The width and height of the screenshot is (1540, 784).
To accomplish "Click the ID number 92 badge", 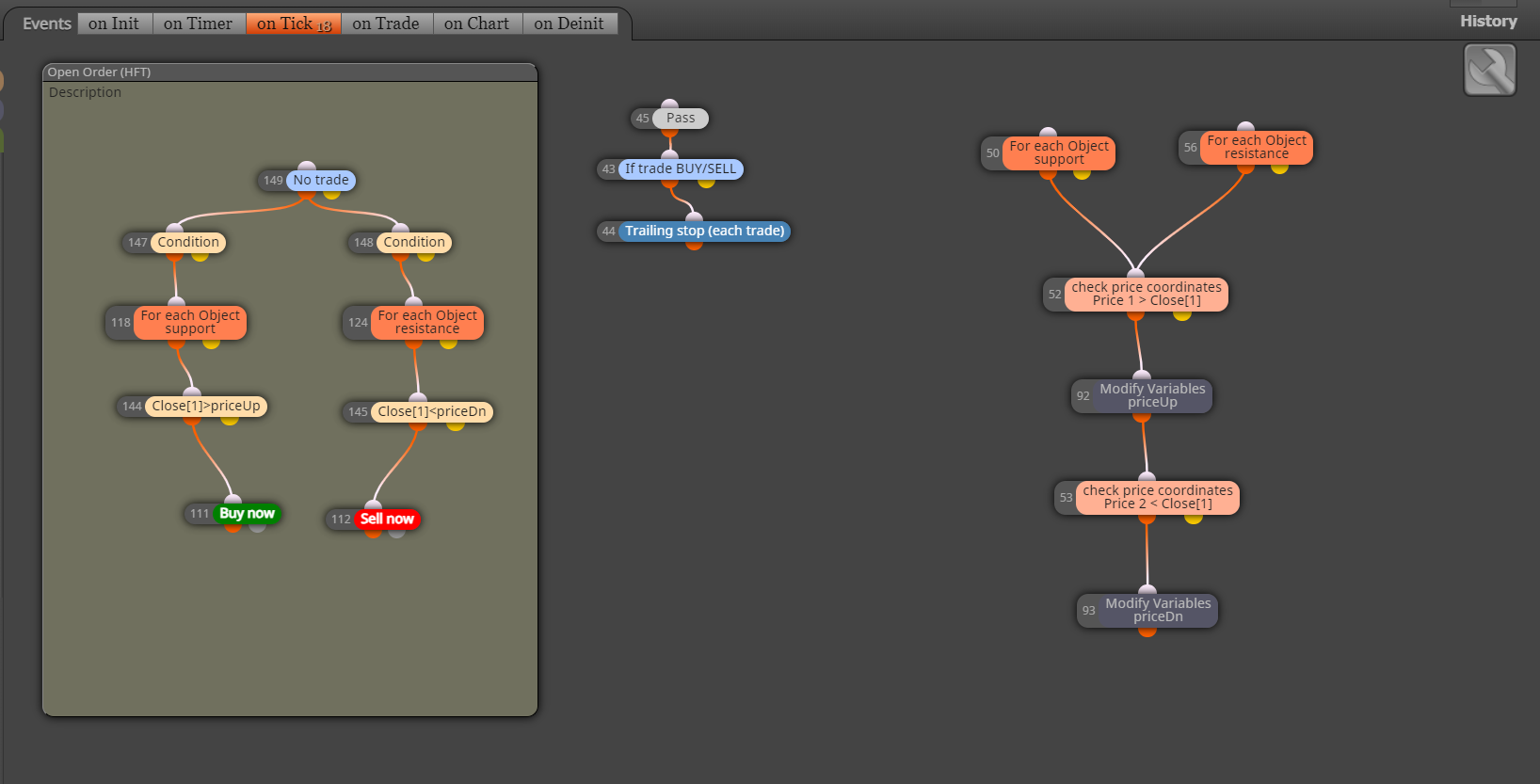I will coord(1083,395).
